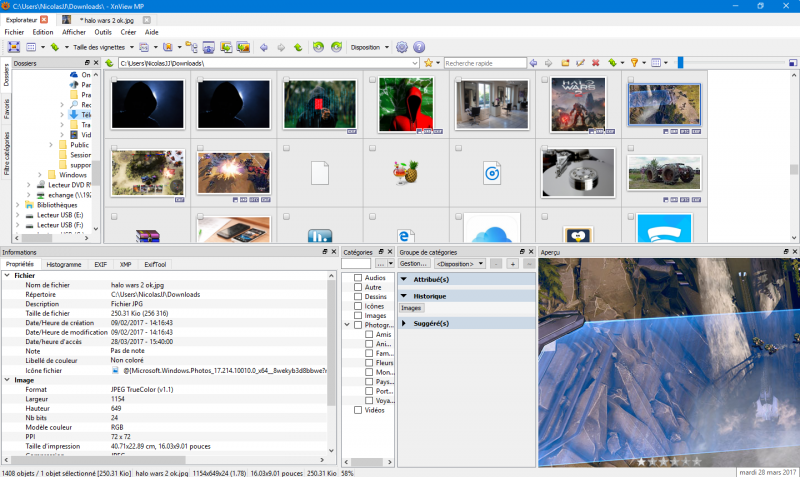Open <Disposition> combo in category group panel
Image resolution: width=800 pixels, height=477 pixels.
[460, 264]
